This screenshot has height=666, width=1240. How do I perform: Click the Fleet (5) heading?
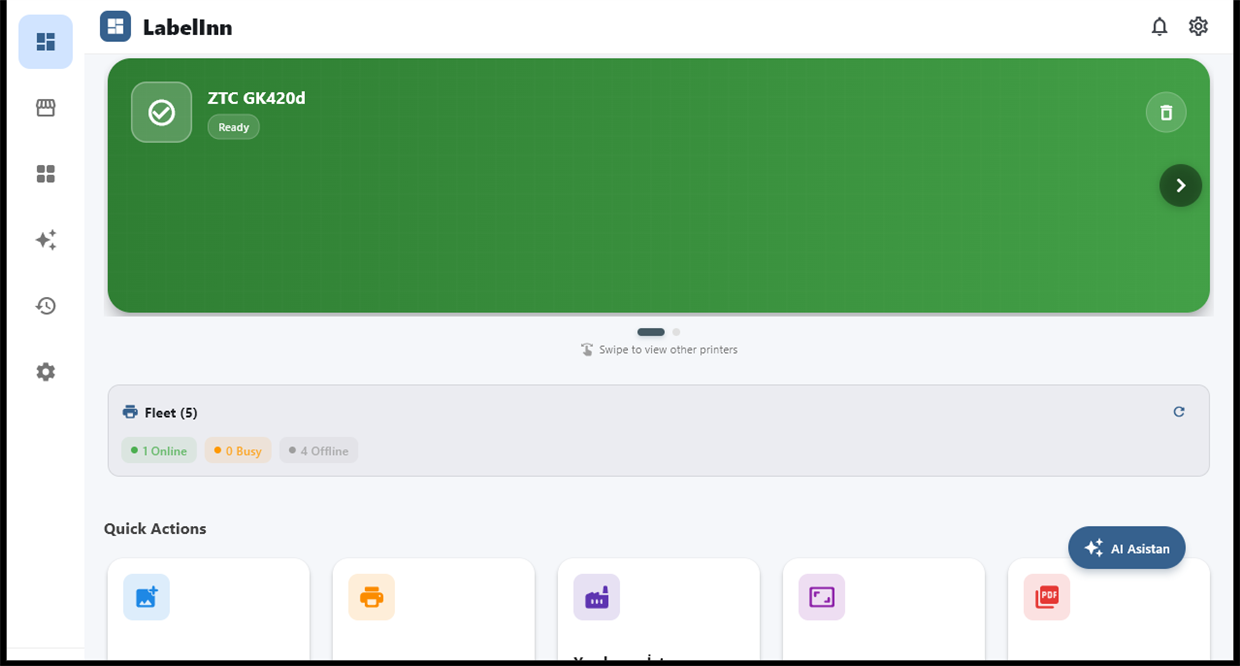point(171,412)
